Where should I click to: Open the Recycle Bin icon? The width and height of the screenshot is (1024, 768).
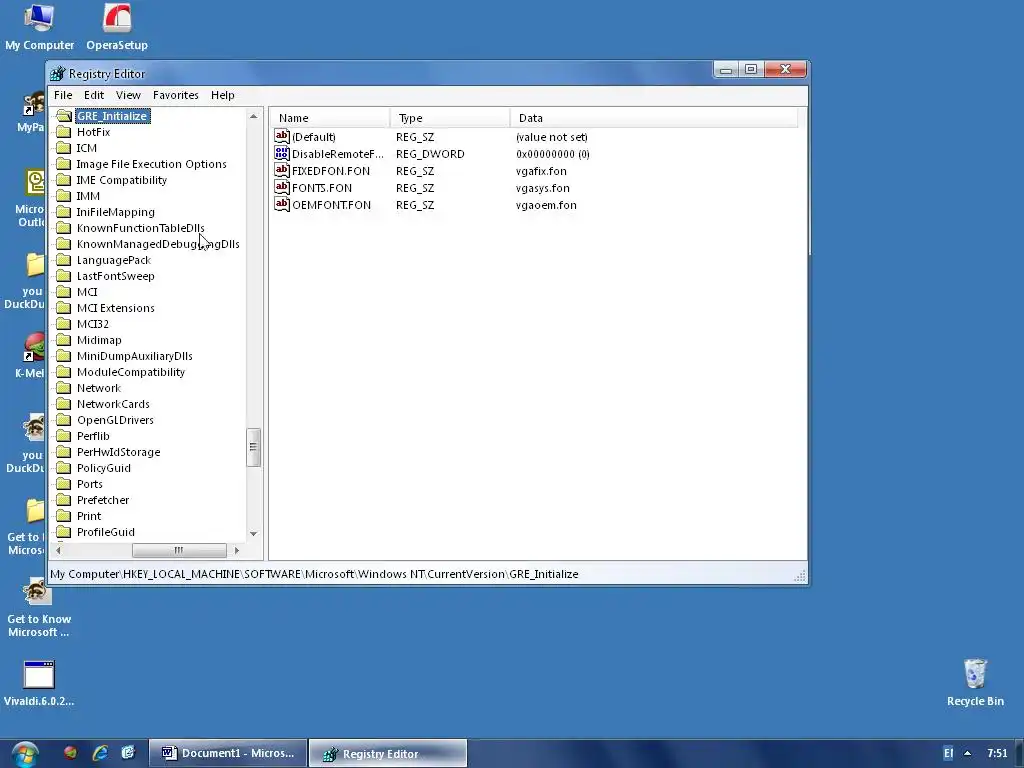click(975, 682)
